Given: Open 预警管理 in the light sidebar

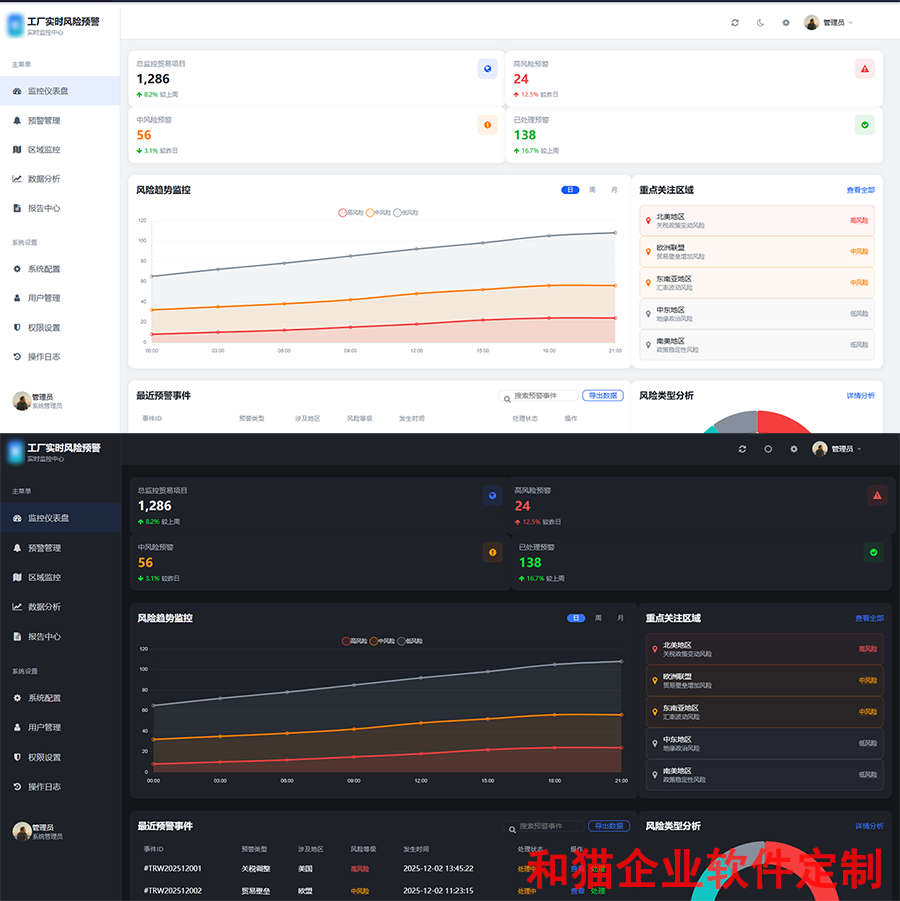Looking at the screenshot, I should [44, 120].
